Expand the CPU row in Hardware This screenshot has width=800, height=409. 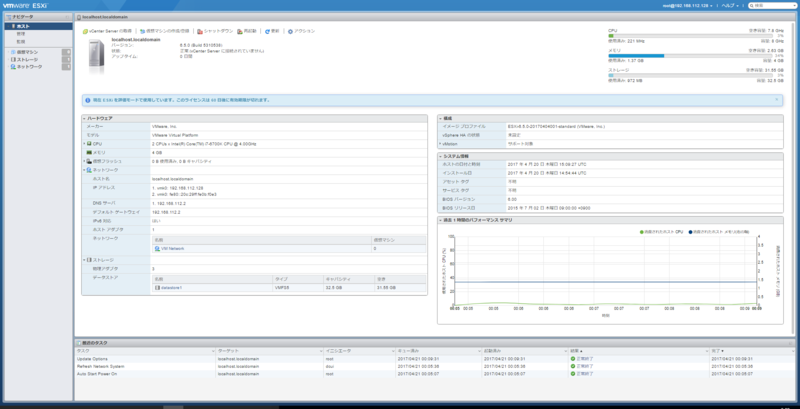(84, 144)
